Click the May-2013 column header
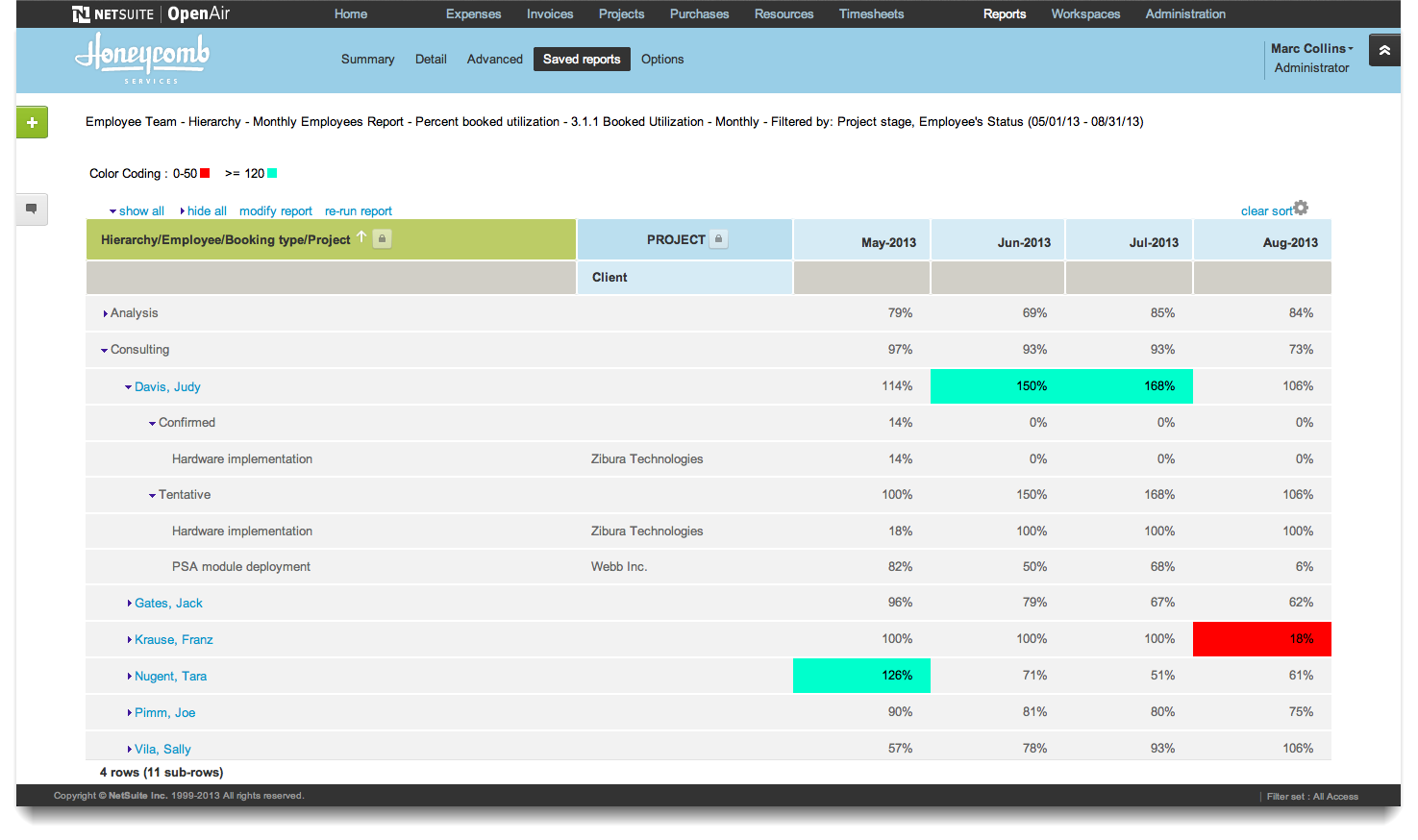The width and height of the screenshot is (1418, 840). tap(861, 239)
